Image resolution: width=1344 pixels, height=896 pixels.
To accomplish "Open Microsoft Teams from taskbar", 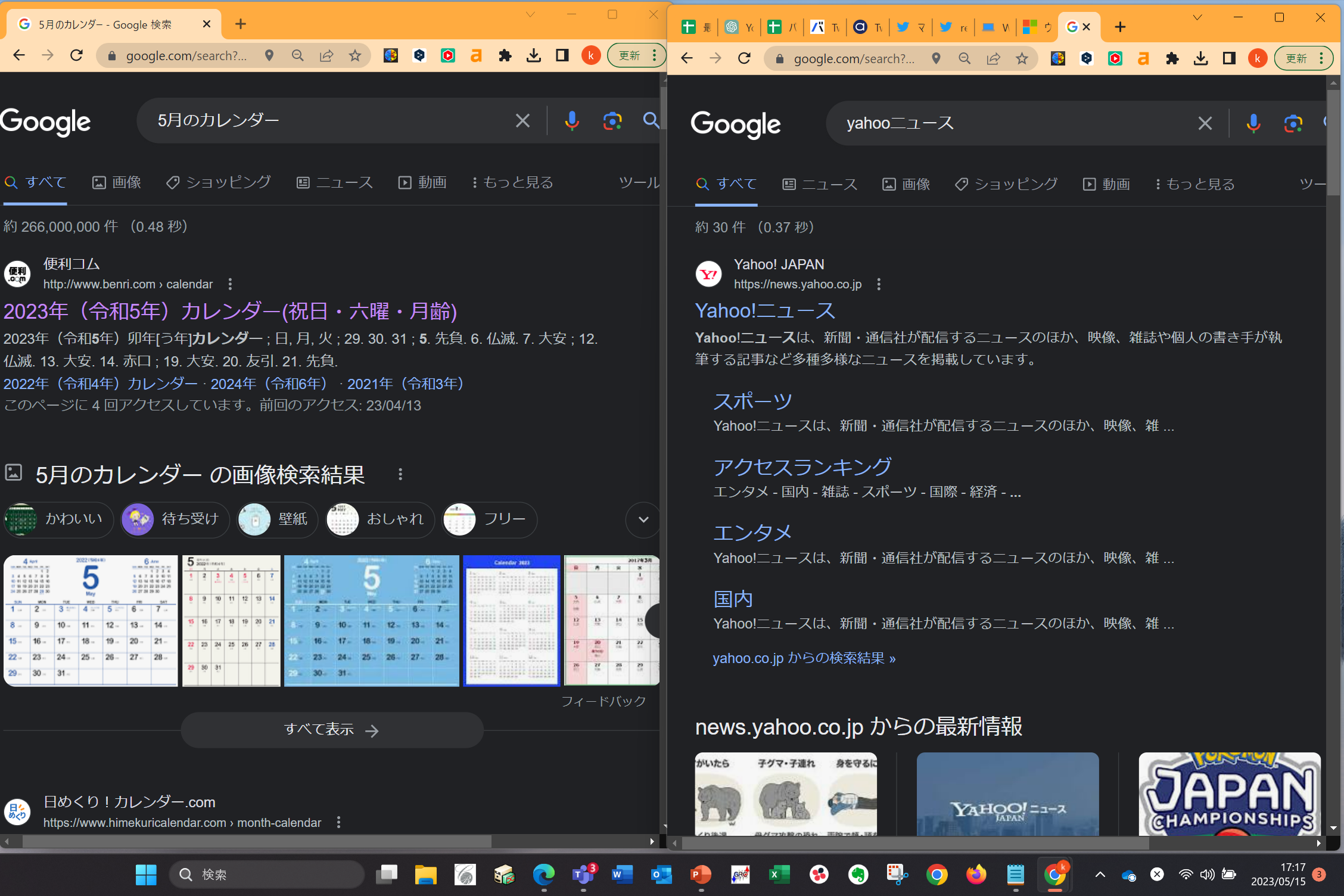I will click(x=583, y=874).
